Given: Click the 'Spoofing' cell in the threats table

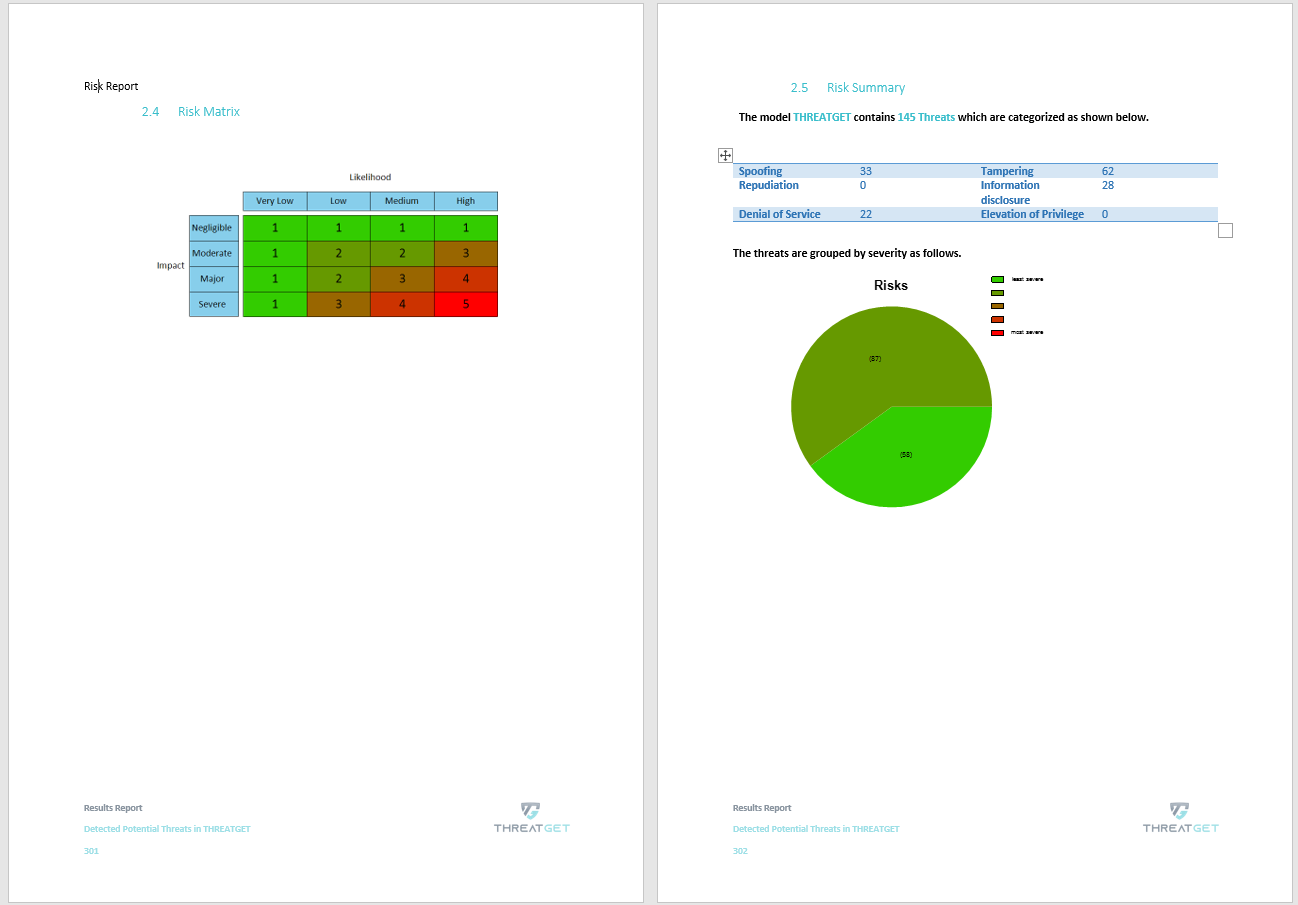Looking at the screenshot, I should (759, 171).
